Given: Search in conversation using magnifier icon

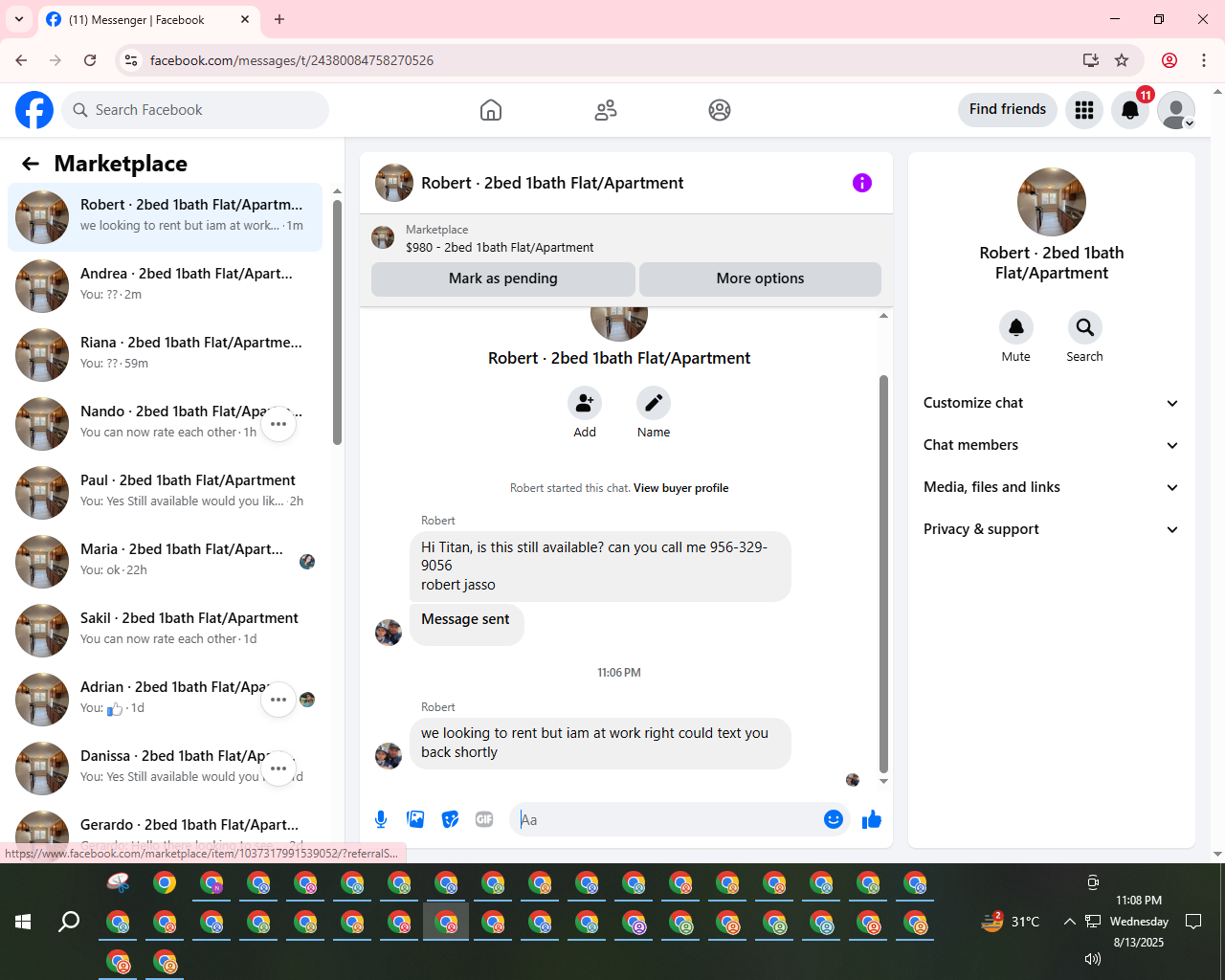Looking at the screenshot, I should (1085, 327).
